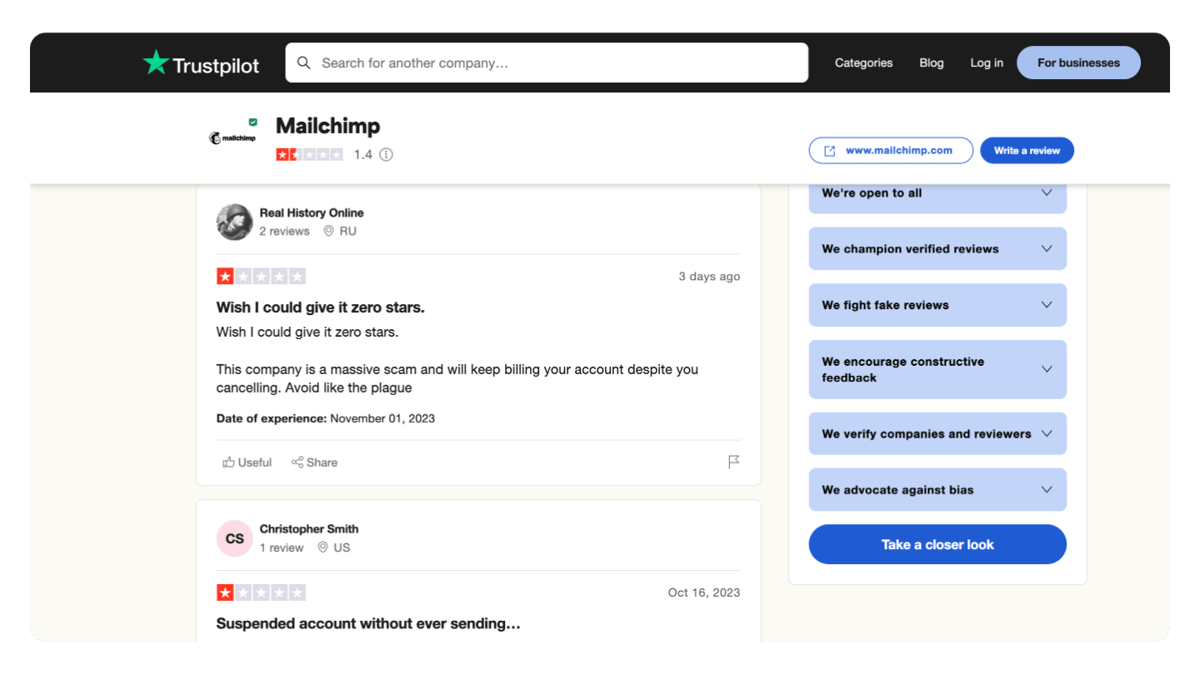Click the Share label on the review
Viewport: 1200px width, 675px height.
322,463
